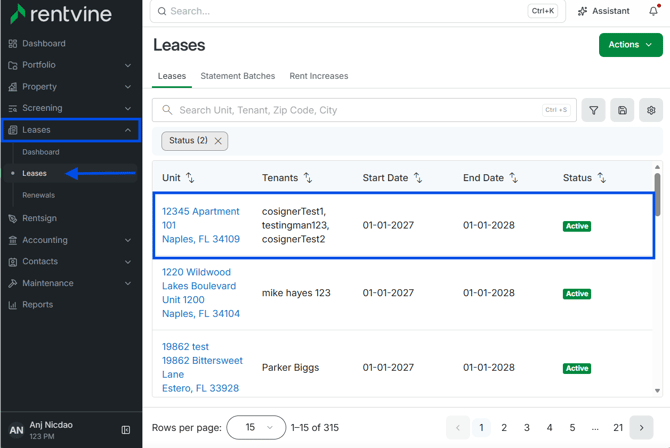The width and height of the screenshot is (670, 448).
Task: Click the Screening icon in sidebar
Action: pyautogui.click(x=13, y=108)
